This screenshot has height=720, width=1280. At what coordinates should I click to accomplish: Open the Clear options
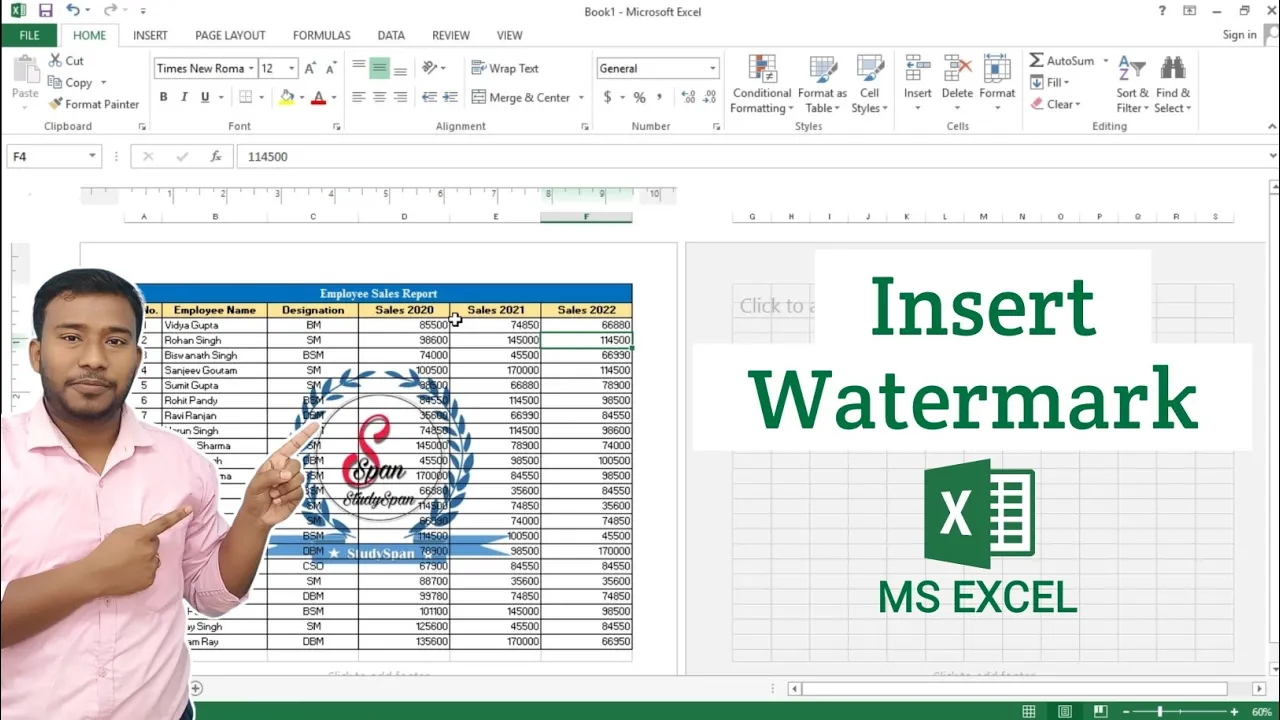coord(1055,104)
